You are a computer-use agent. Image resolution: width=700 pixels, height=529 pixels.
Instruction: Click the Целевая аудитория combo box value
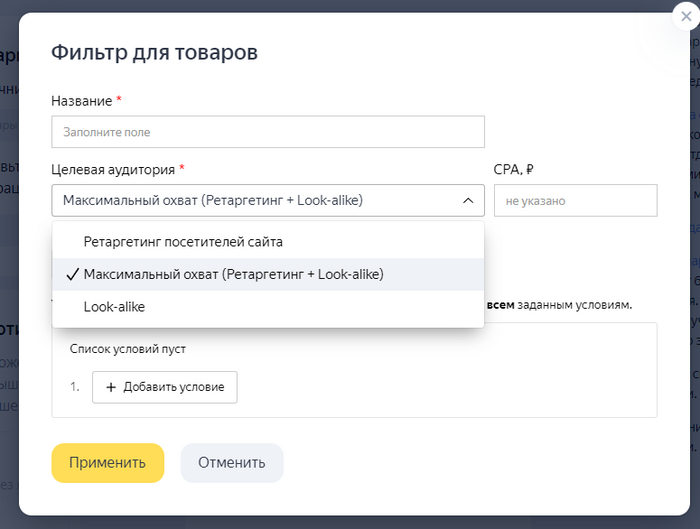[x=213, y=201]
